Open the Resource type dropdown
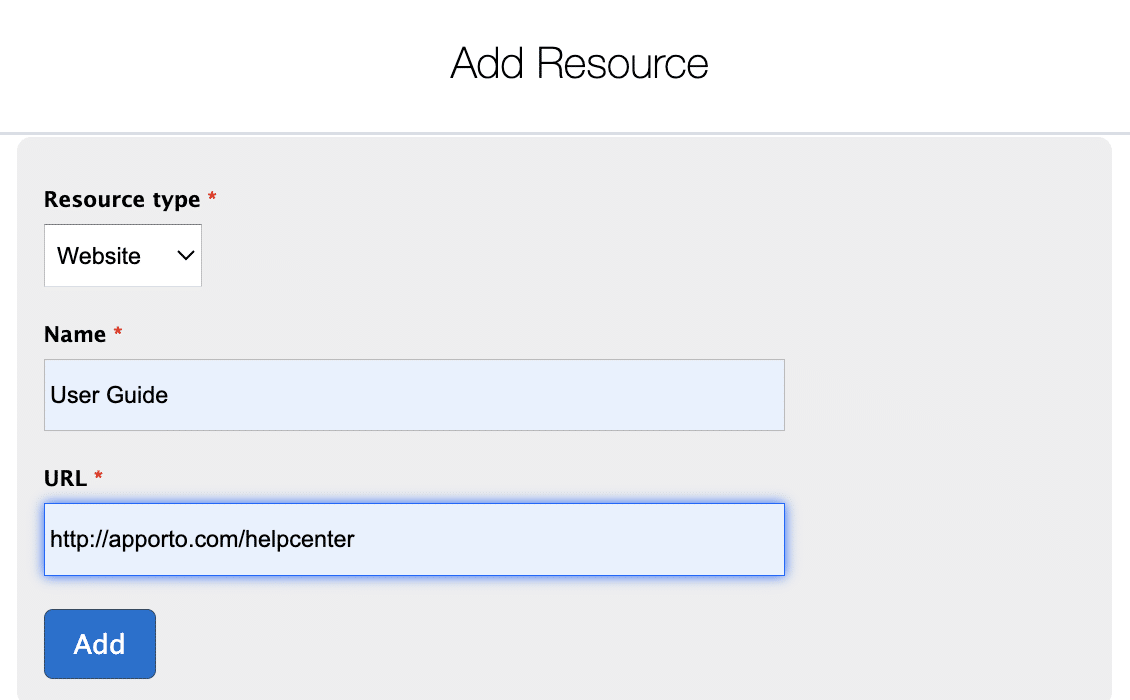The width and height of the screenshot is (1130, 700). click(123, 256)
